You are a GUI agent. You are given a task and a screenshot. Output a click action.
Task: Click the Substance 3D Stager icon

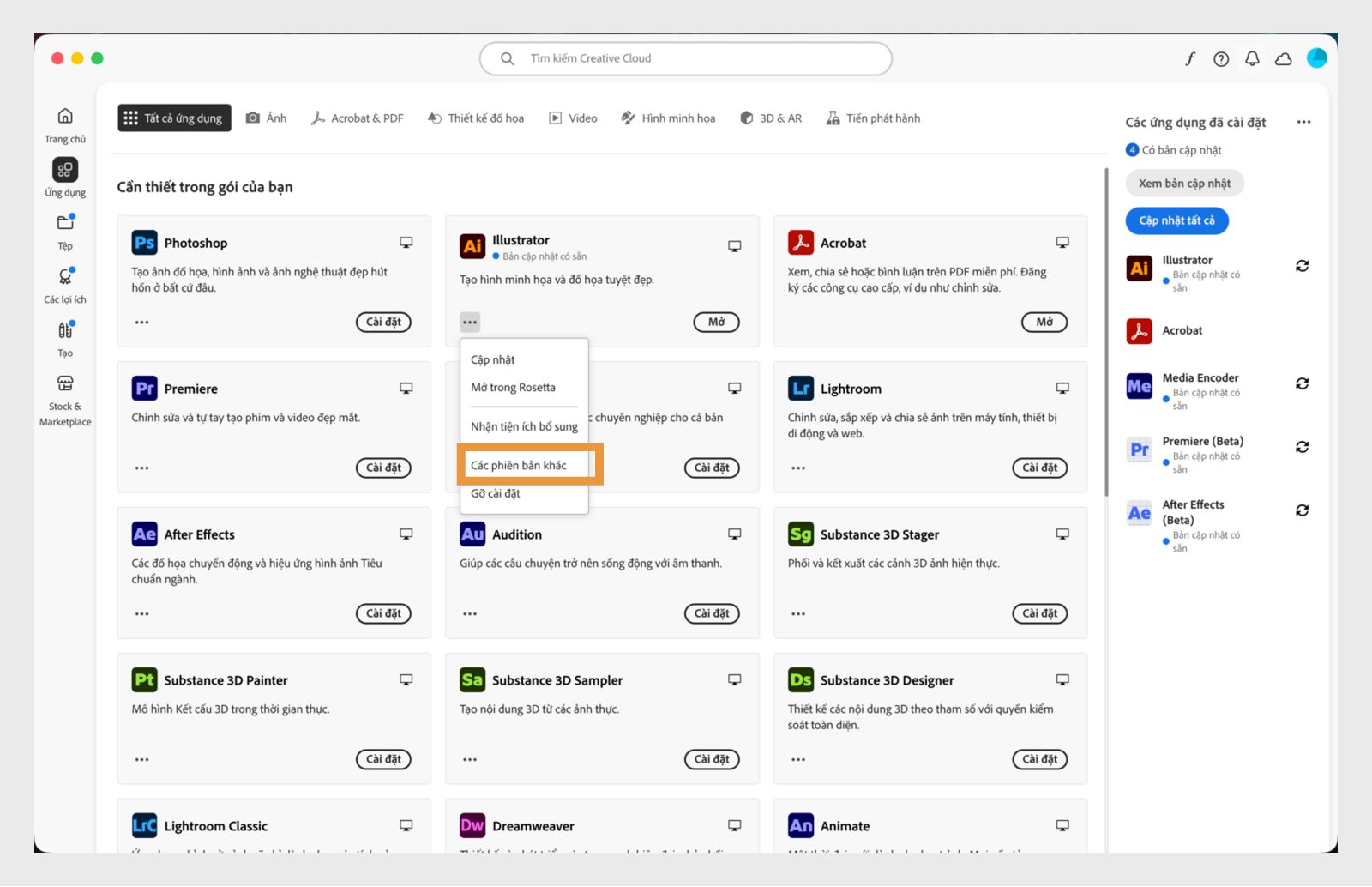click(801, 534)
